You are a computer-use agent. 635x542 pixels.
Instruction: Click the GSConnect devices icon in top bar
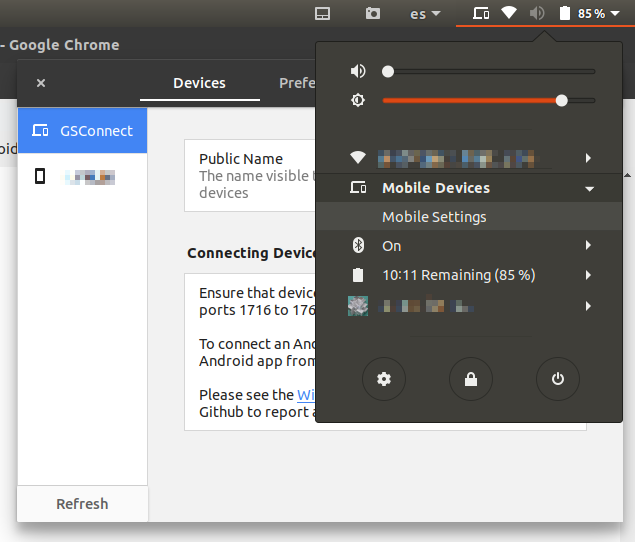[x=481, y=14]
